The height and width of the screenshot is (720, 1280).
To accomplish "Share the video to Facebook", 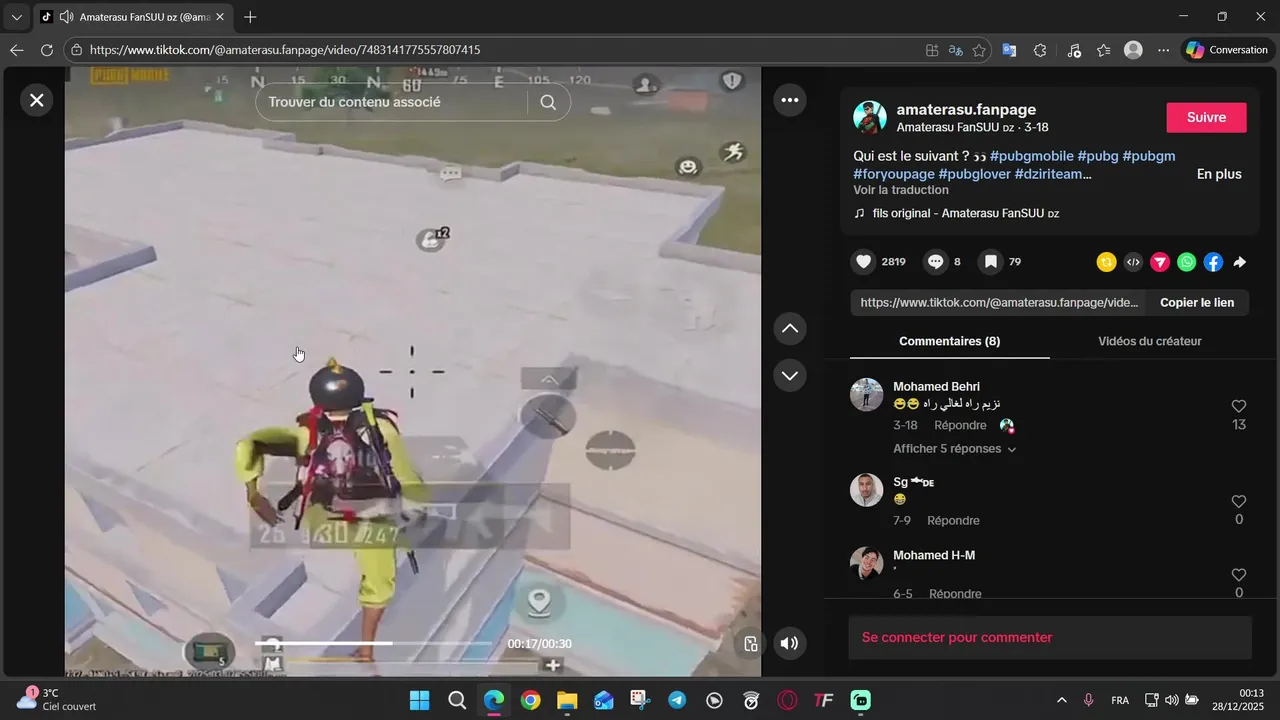I will (1213, 262).
